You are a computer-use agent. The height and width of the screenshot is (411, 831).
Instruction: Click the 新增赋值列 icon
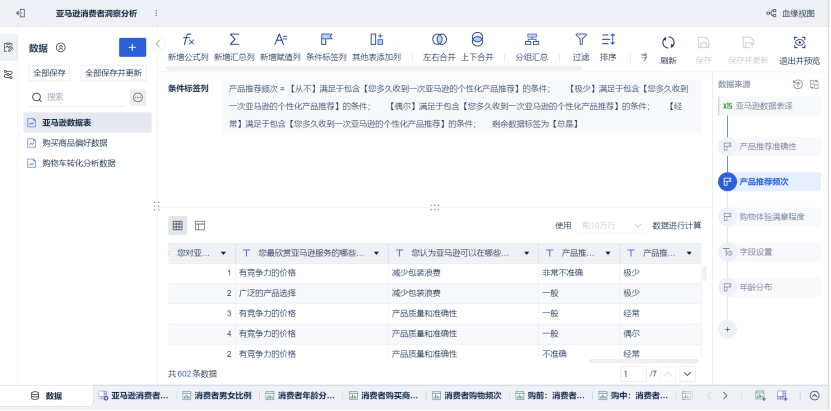coord(280,40)
